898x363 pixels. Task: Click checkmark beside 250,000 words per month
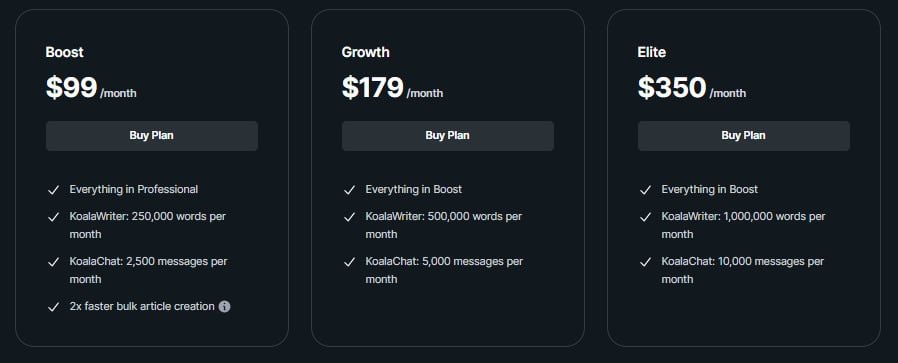click(x=53, y=218)
